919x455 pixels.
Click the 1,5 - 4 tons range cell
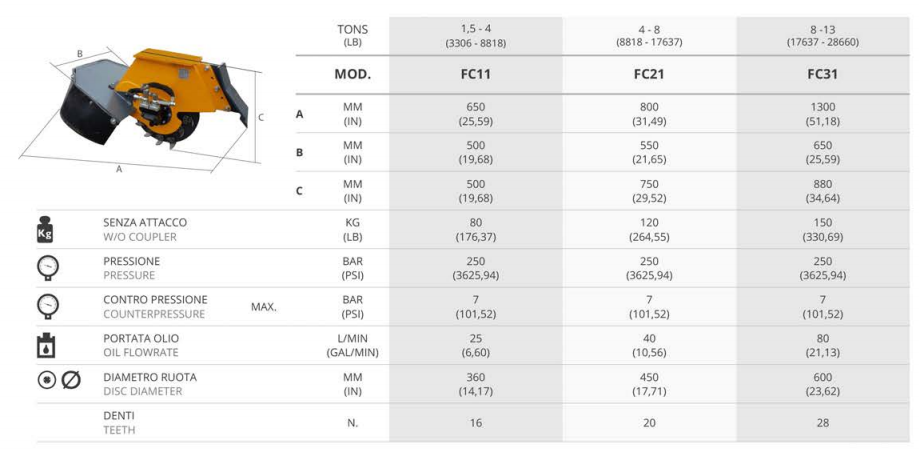pos(476,36)
